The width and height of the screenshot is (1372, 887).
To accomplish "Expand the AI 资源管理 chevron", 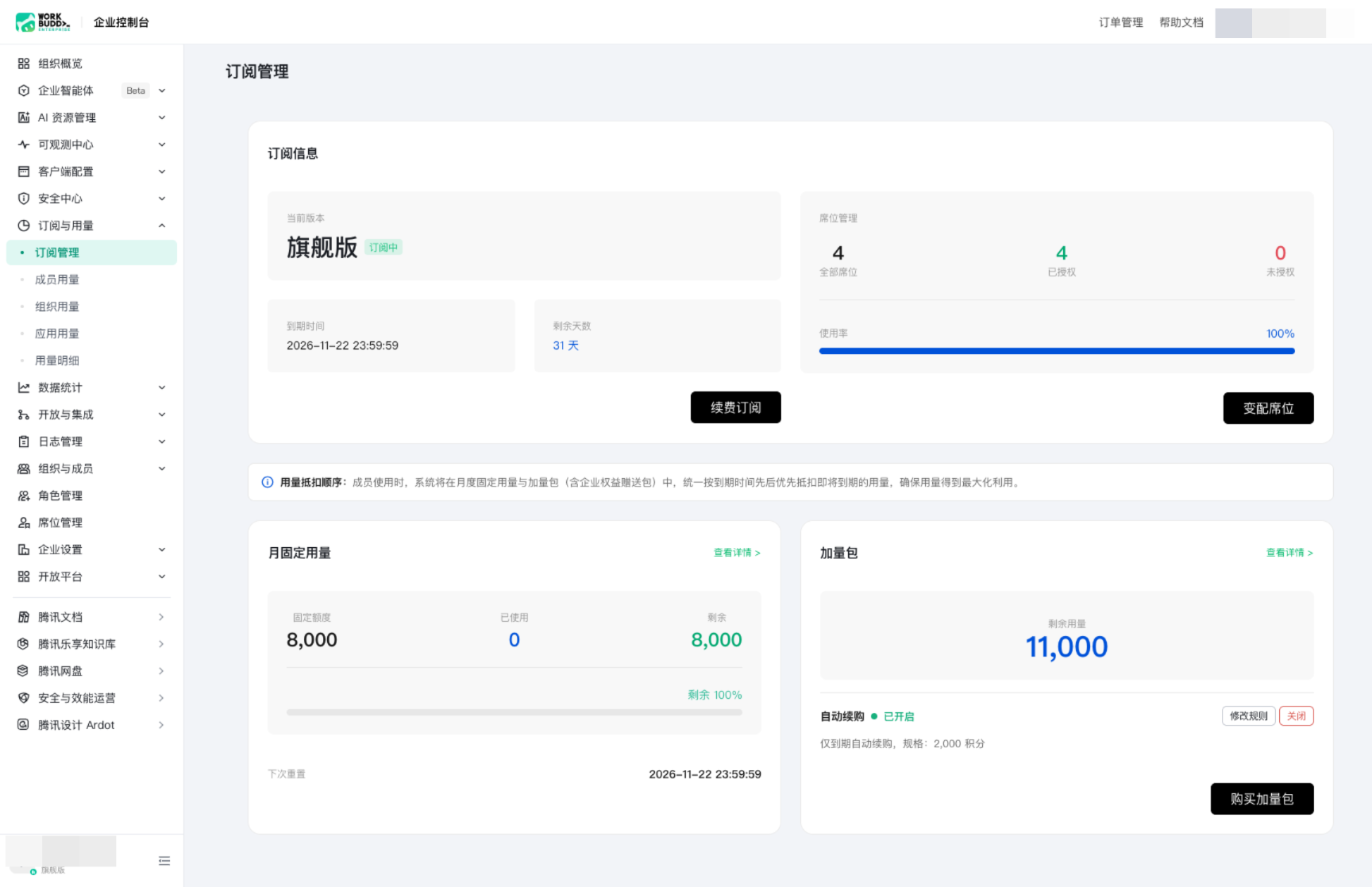I will click(x=162, y=118).
